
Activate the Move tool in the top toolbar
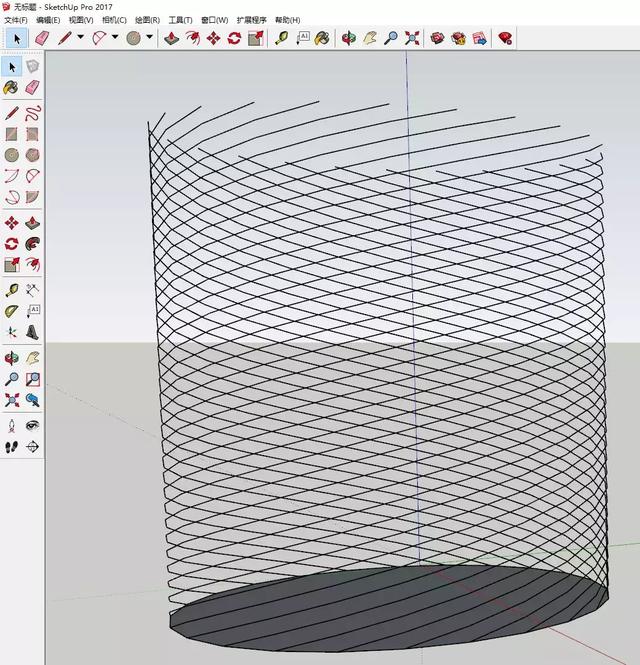click(x=213, y=39)
